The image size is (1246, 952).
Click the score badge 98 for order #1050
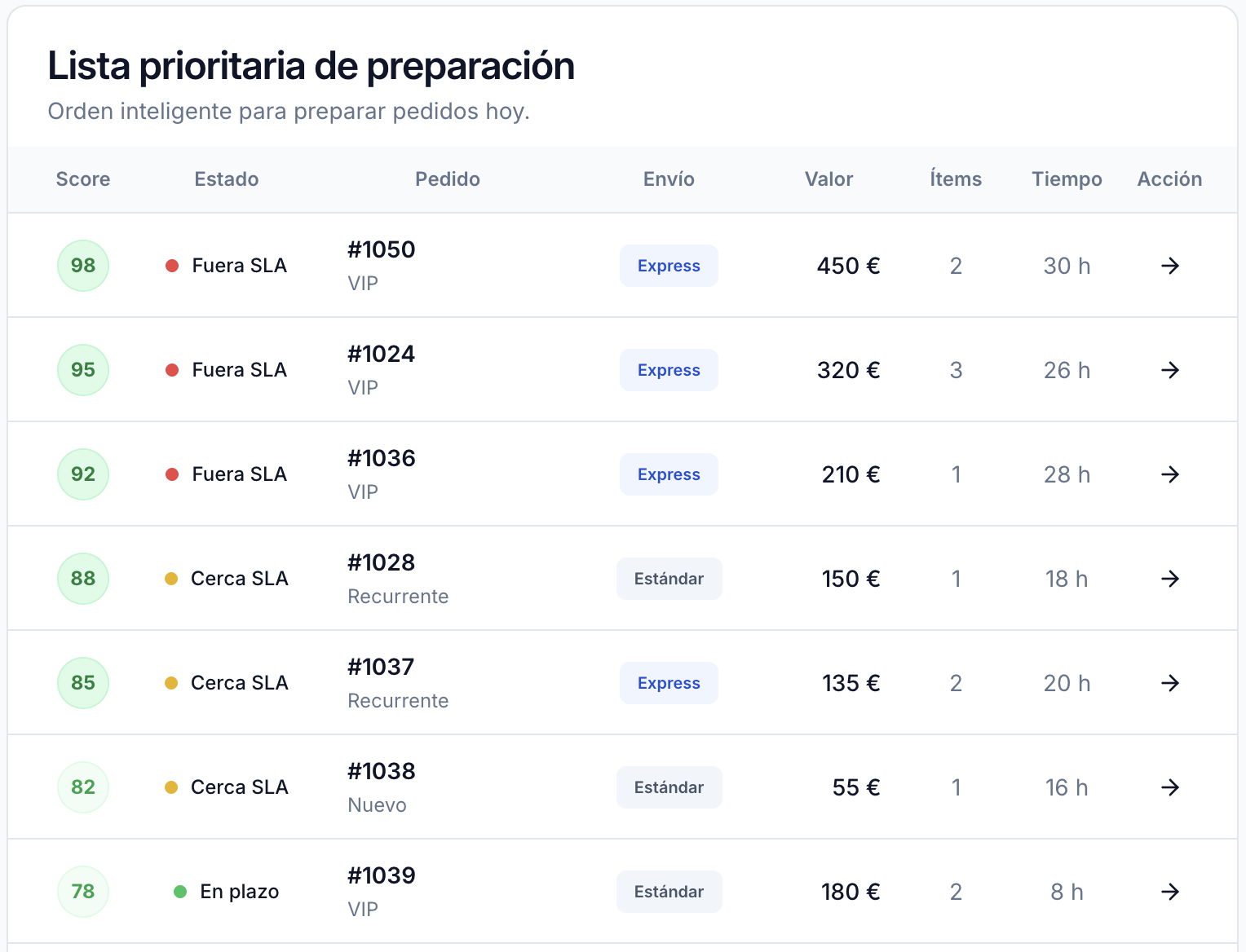pos(82,266)
